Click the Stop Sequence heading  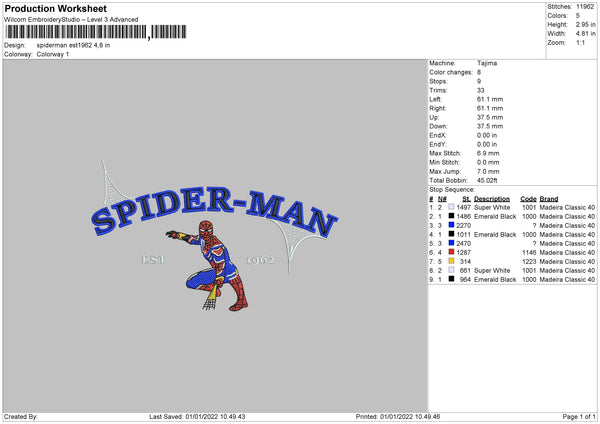click(x=452, y=190)
